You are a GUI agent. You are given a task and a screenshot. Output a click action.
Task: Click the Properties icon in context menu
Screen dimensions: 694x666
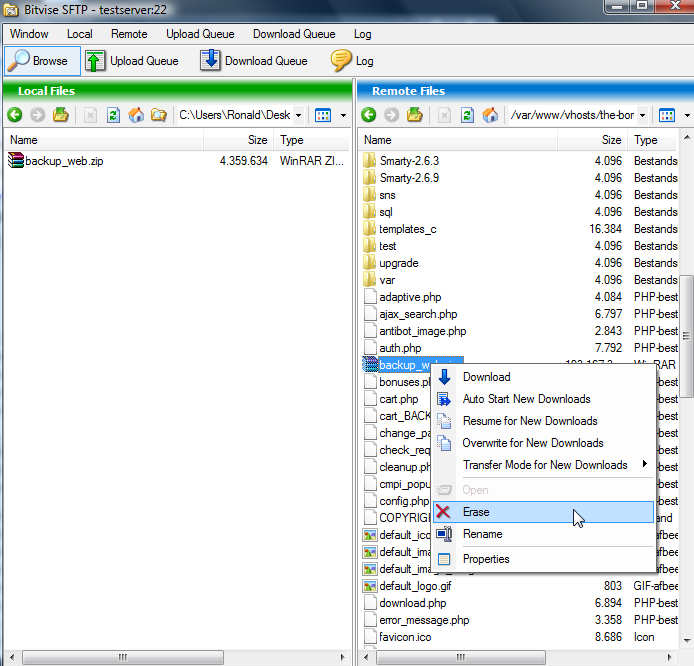pos(444,559)
